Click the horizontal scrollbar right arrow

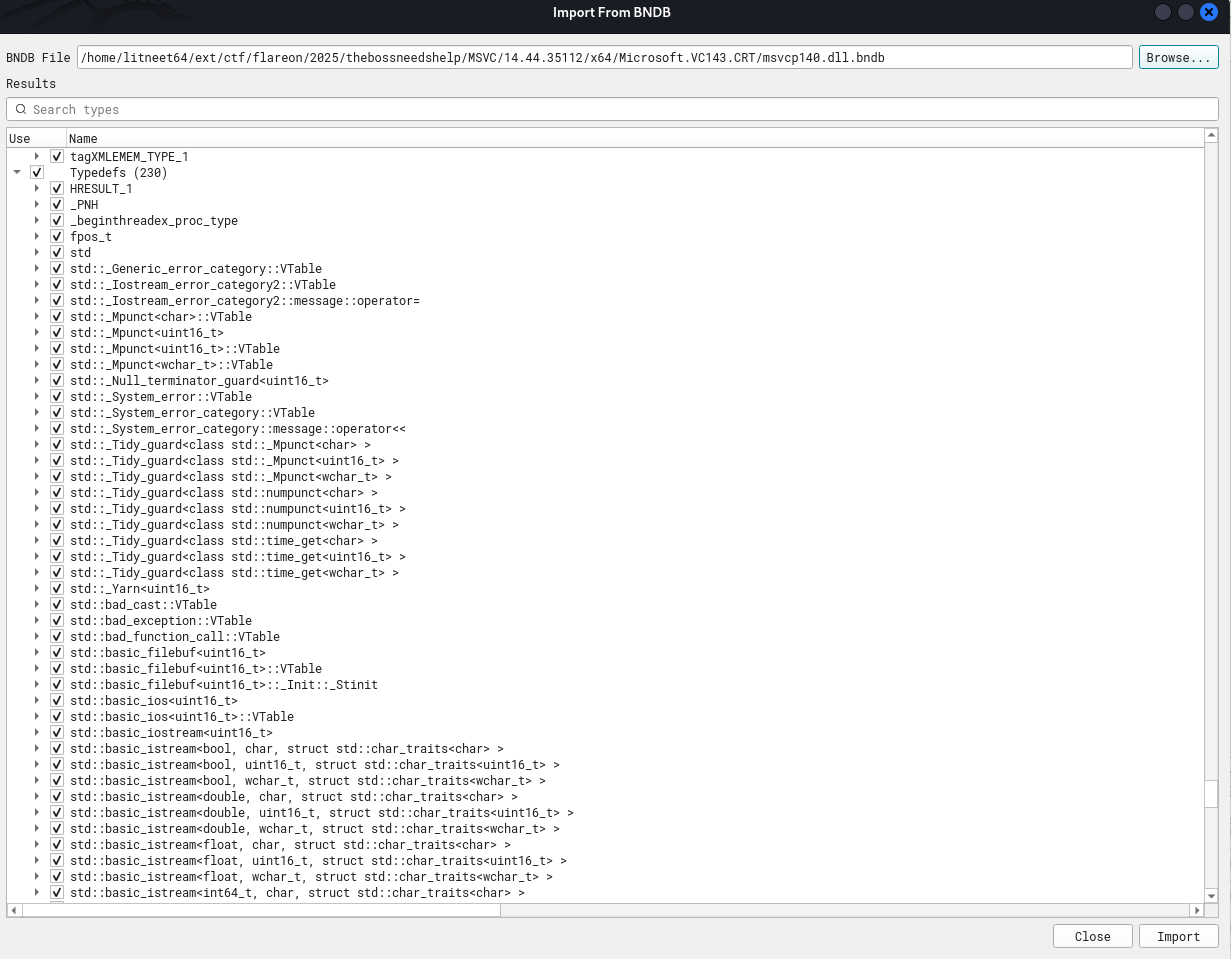(1196, 910)
